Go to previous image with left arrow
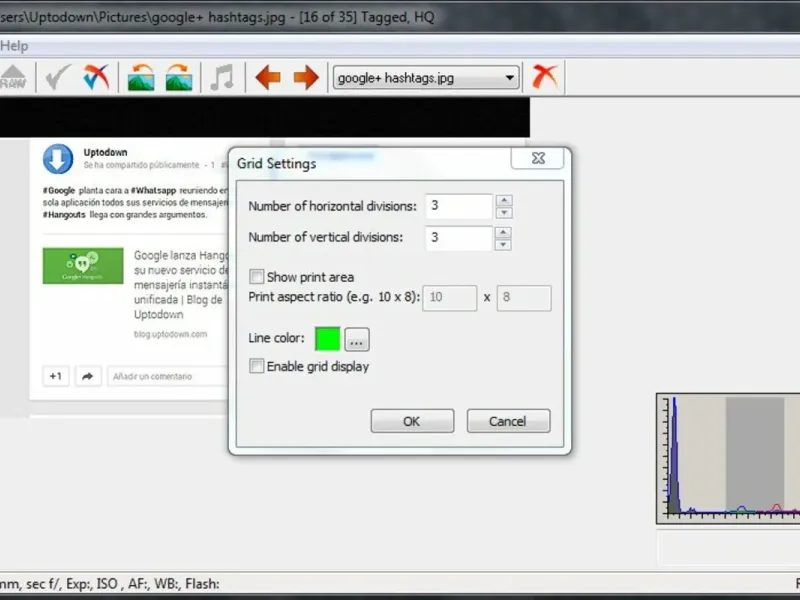 (x=268, y=78)
